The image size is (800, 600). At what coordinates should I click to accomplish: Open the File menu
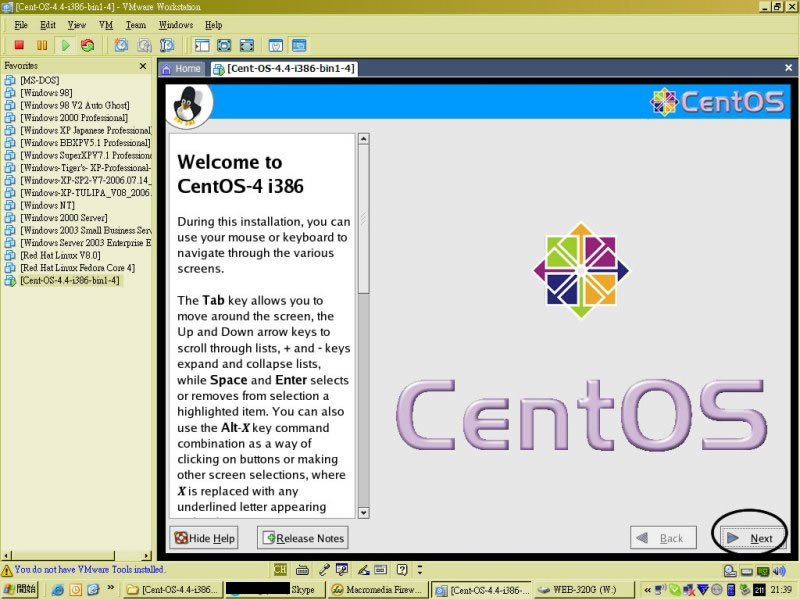[21, 25]
